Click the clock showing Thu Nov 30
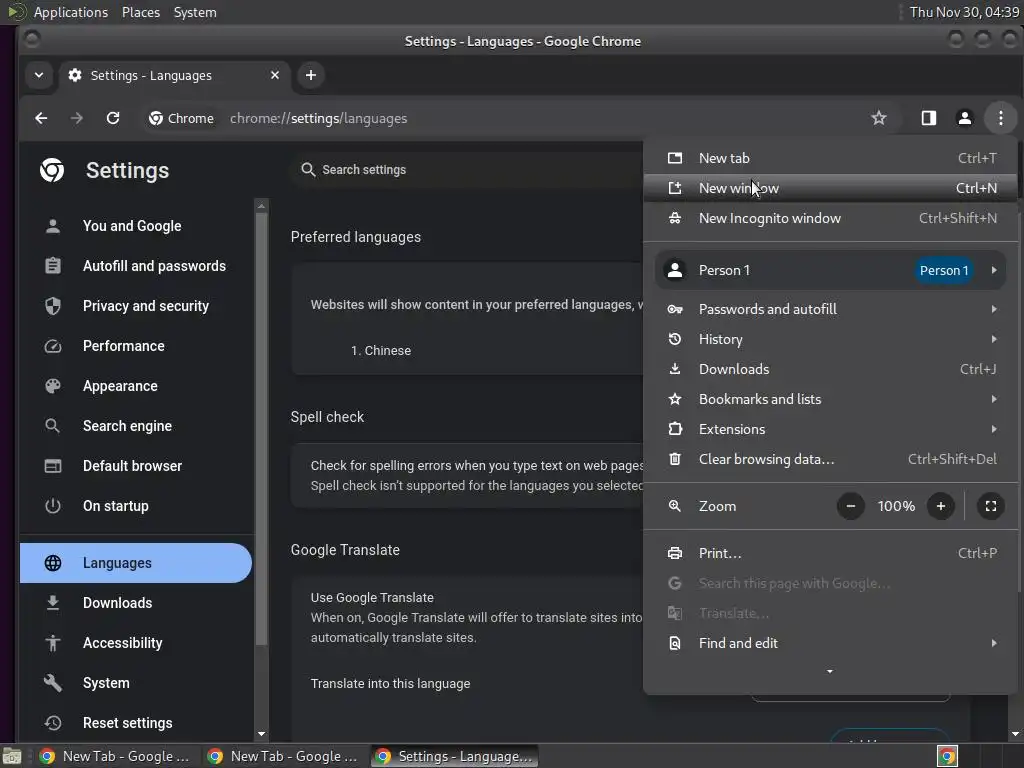Viewport: 1024px width, 768px height. pyautogui.click(x=964, y=12)
